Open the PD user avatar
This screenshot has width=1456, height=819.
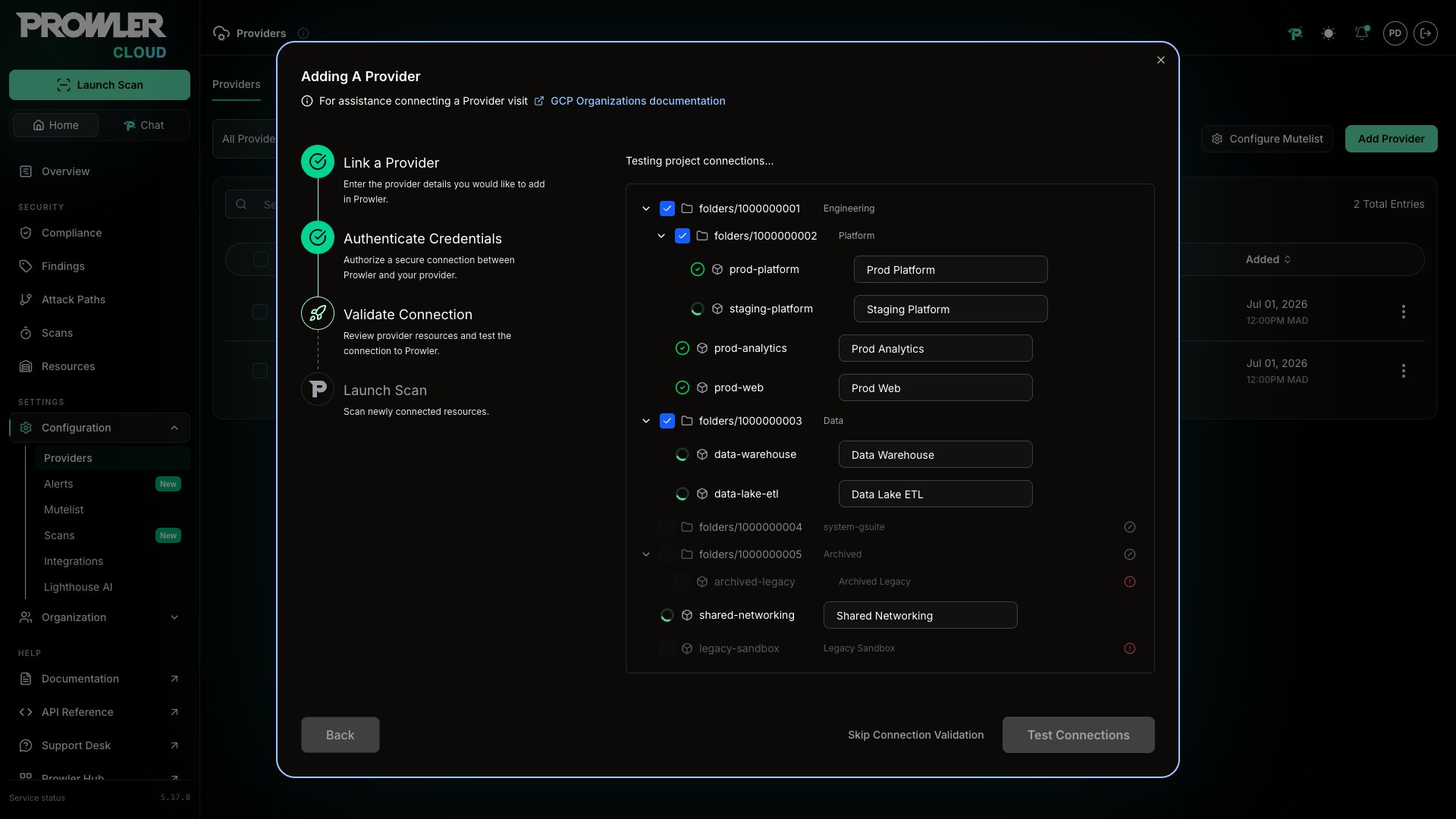(1395, 33)
